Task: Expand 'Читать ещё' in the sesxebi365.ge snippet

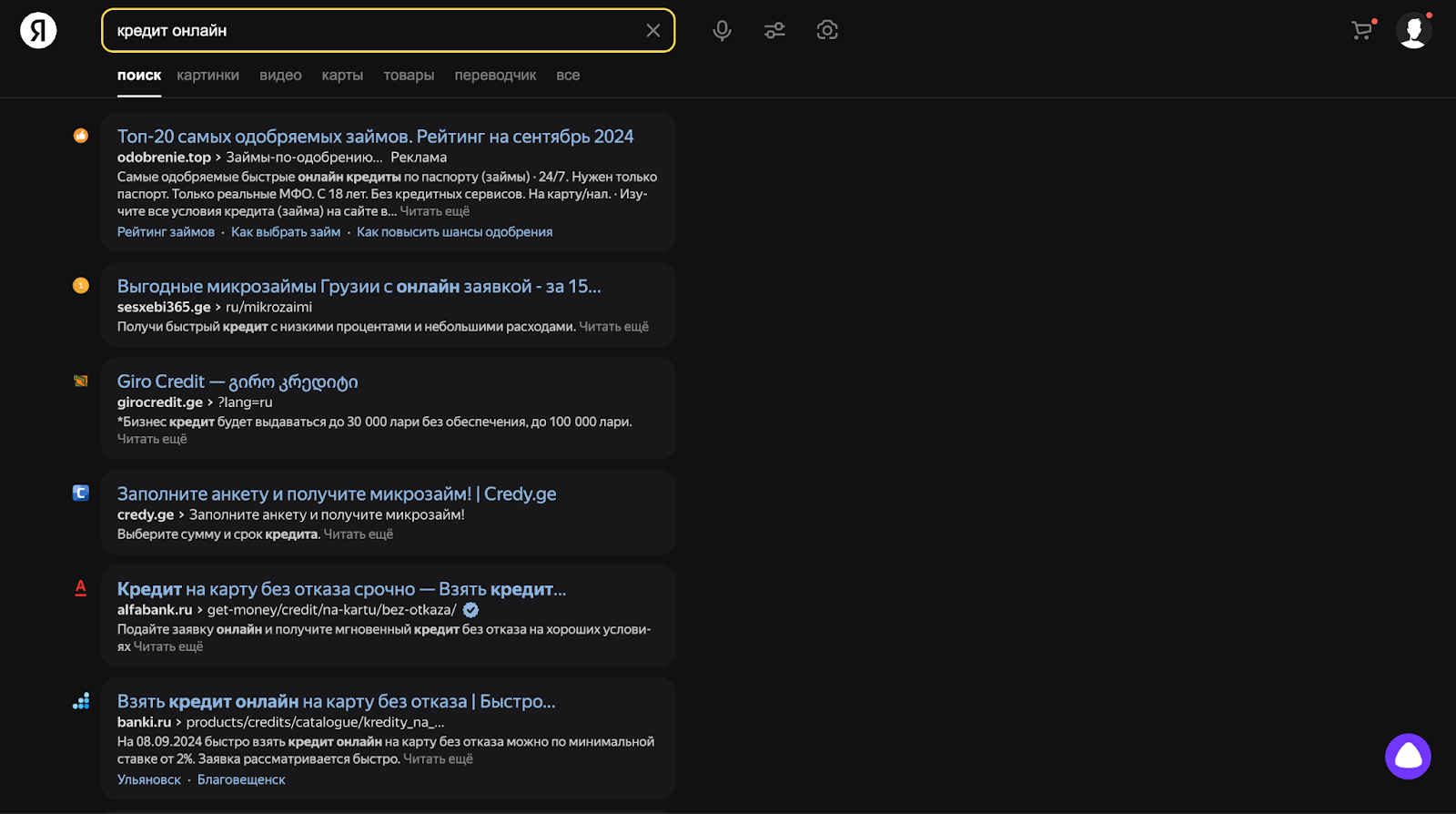Action: click(613, 327)
